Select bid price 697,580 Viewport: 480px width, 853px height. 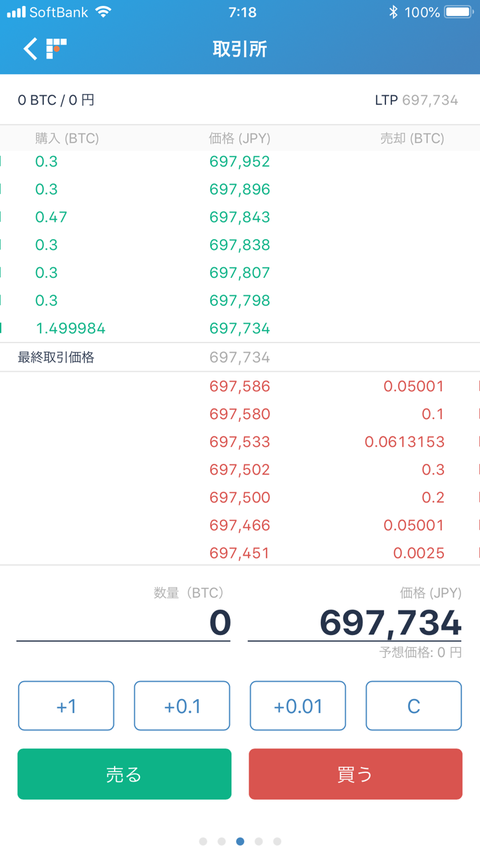(240, 414)
